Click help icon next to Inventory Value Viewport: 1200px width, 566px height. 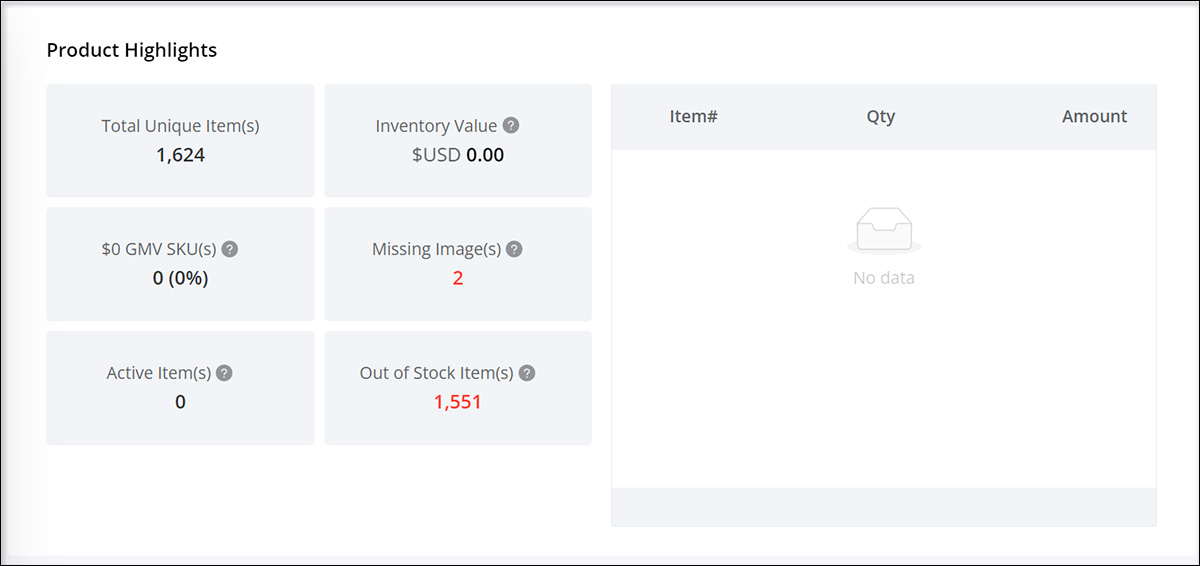511,126
